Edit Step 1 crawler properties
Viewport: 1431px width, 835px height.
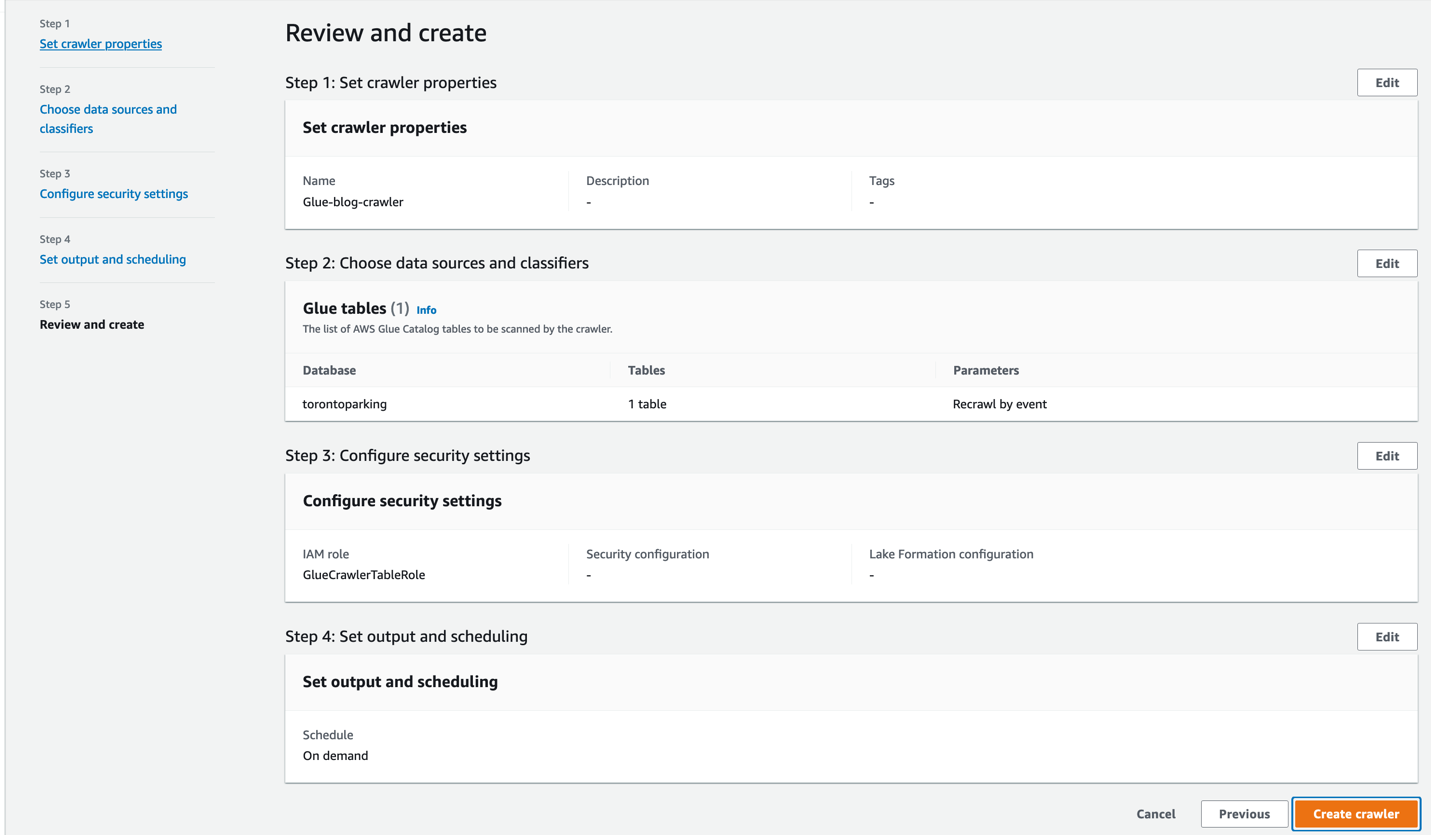click(1386, 83)
